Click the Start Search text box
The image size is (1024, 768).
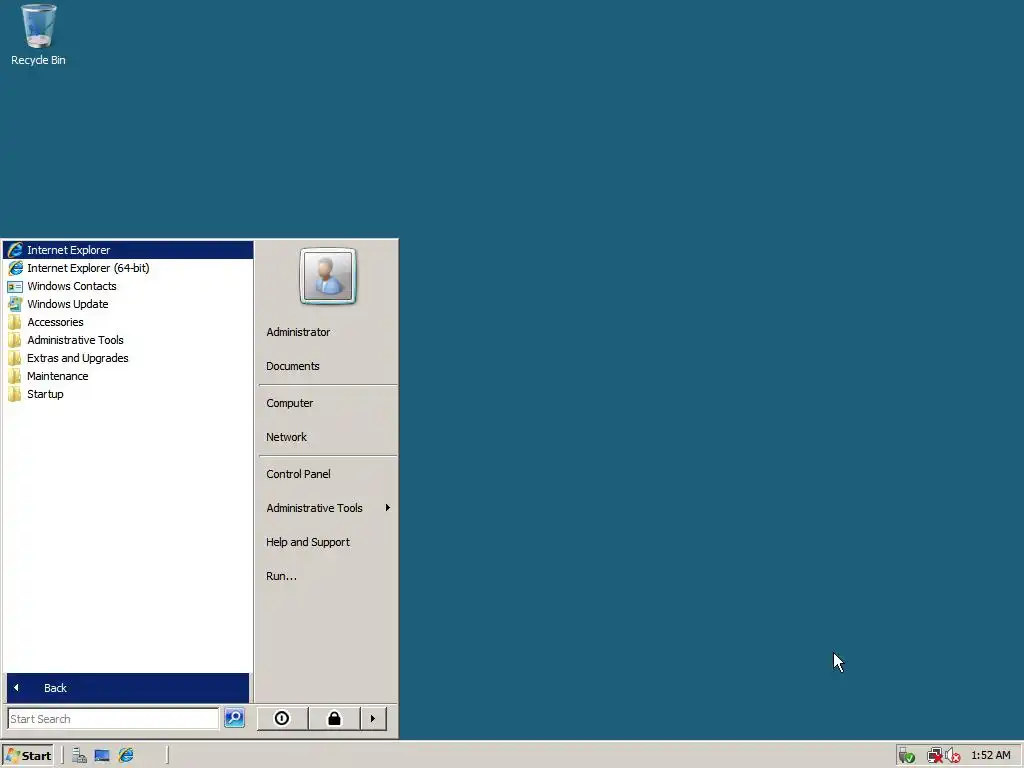click(x=113, y=718)
